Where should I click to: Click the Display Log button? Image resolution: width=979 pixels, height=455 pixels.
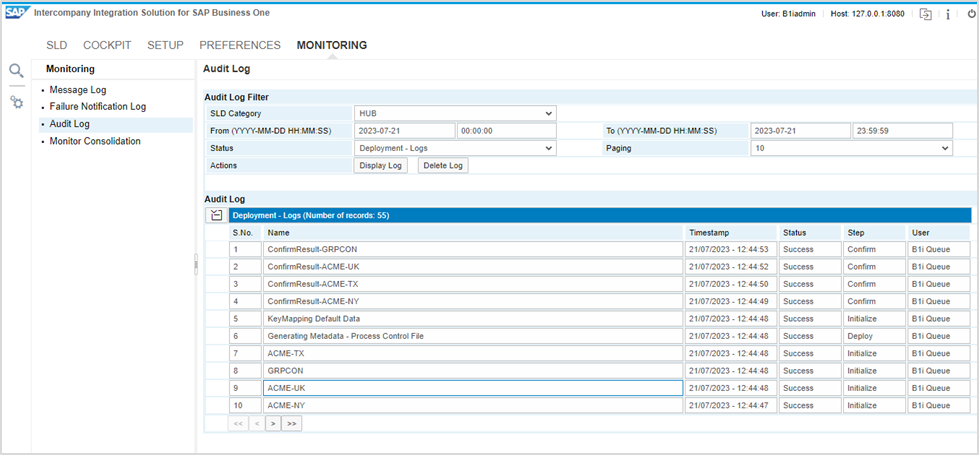[380, 165]
